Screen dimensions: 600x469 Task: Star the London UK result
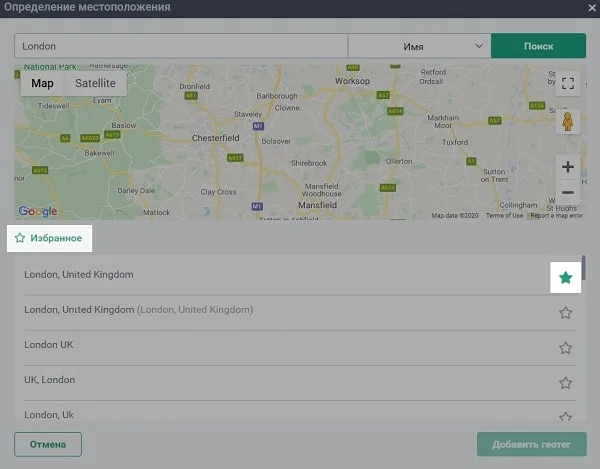[x=566, y=348]
